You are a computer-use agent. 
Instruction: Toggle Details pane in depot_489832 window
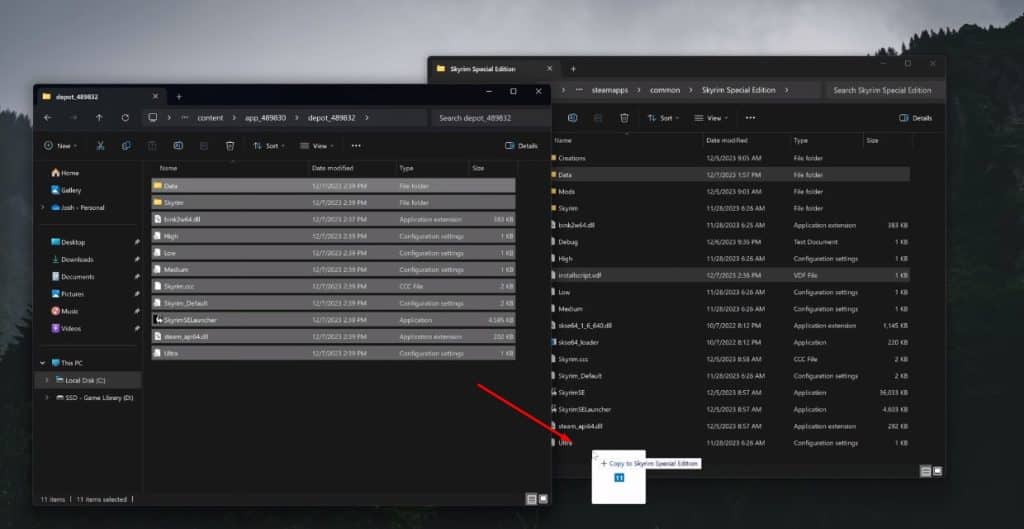point(521,146)
